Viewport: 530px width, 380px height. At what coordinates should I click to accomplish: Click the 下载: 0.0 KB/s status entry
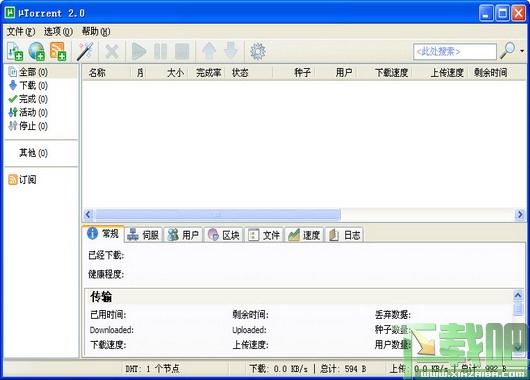[279, 368]
